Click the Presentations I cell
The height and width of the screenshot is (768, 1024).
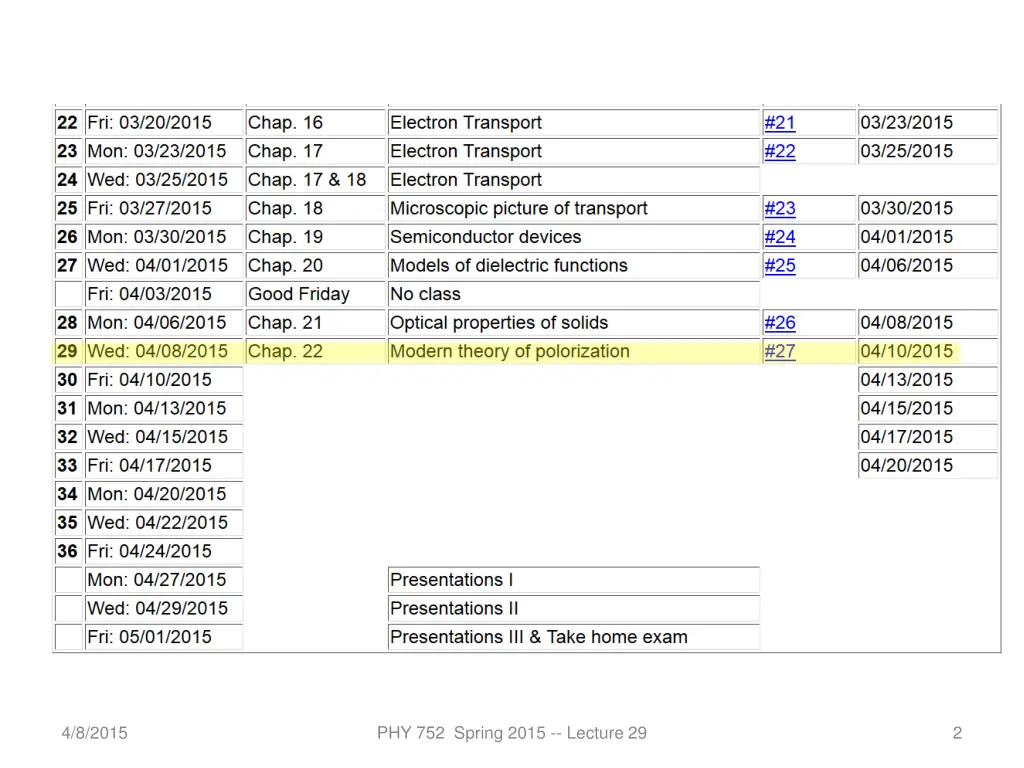click(452, 580)
